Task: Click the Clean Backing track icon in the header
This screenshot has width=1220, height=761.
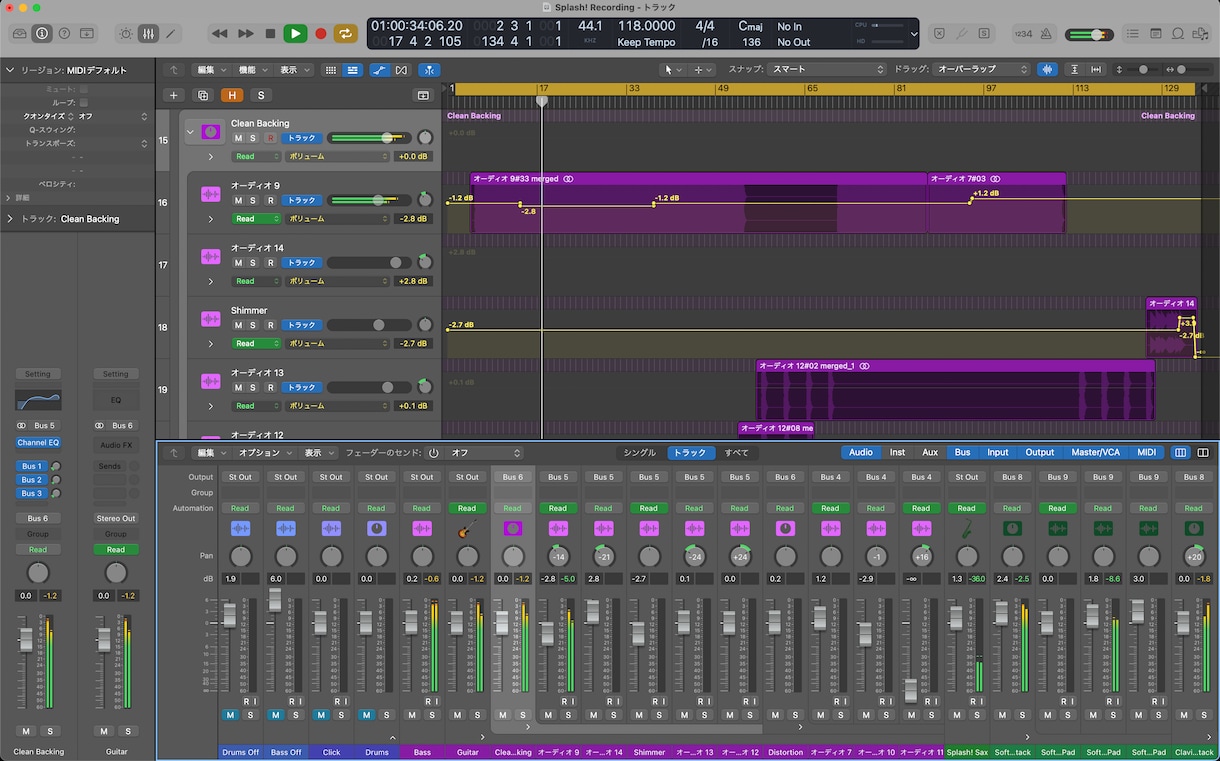Action: 210,131
